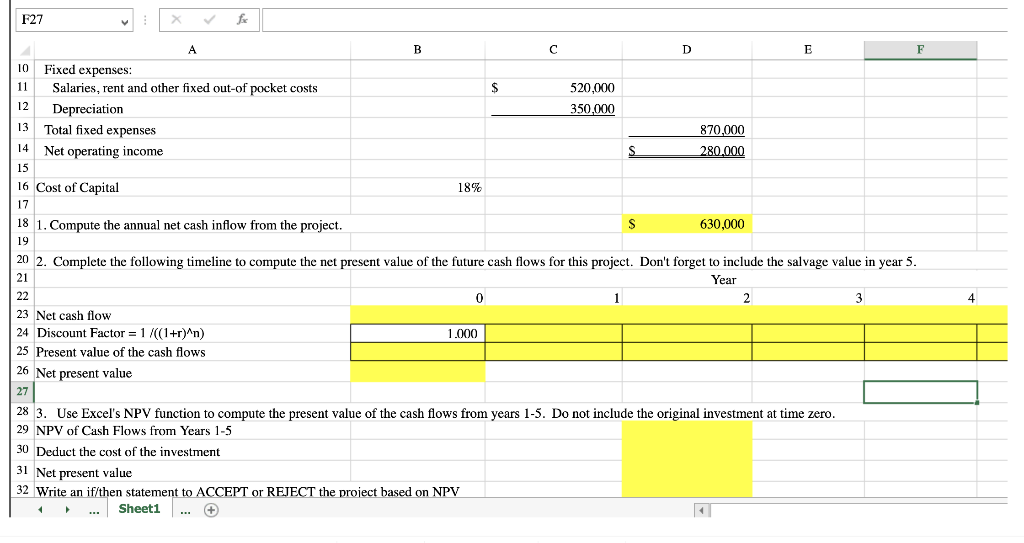
Task: Select the 'Depreciation' label cell
Action: pyautogui.click(x=192, y=108)
